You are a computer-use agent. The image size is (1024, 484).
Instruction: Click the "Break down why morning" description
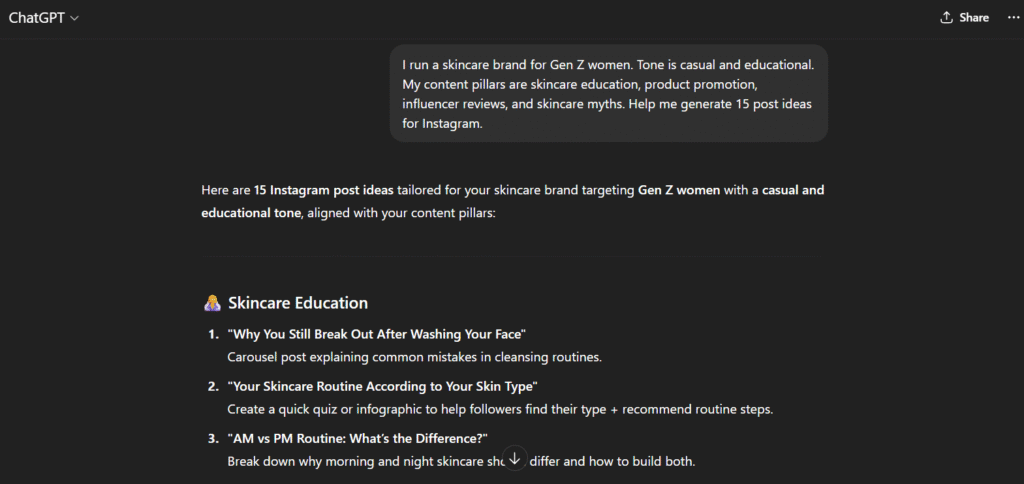[360, 462]
